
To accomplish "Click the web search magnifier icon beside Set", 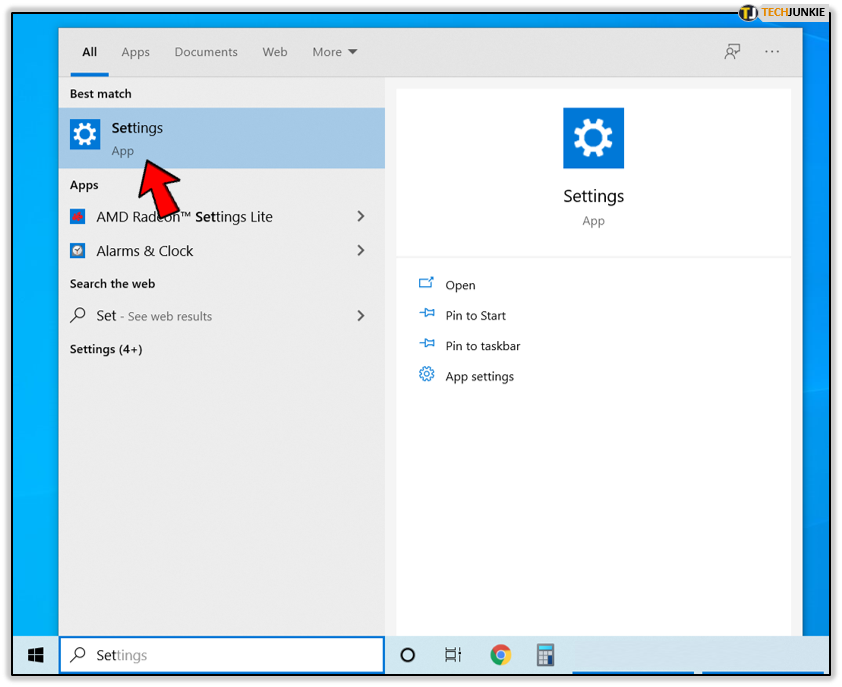I will pos(78,315).
